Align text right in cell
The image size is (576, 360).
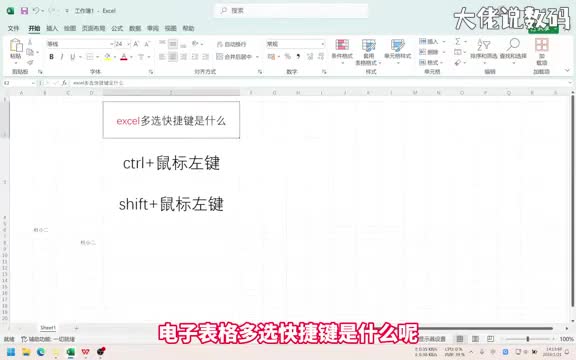coord(183,57)
